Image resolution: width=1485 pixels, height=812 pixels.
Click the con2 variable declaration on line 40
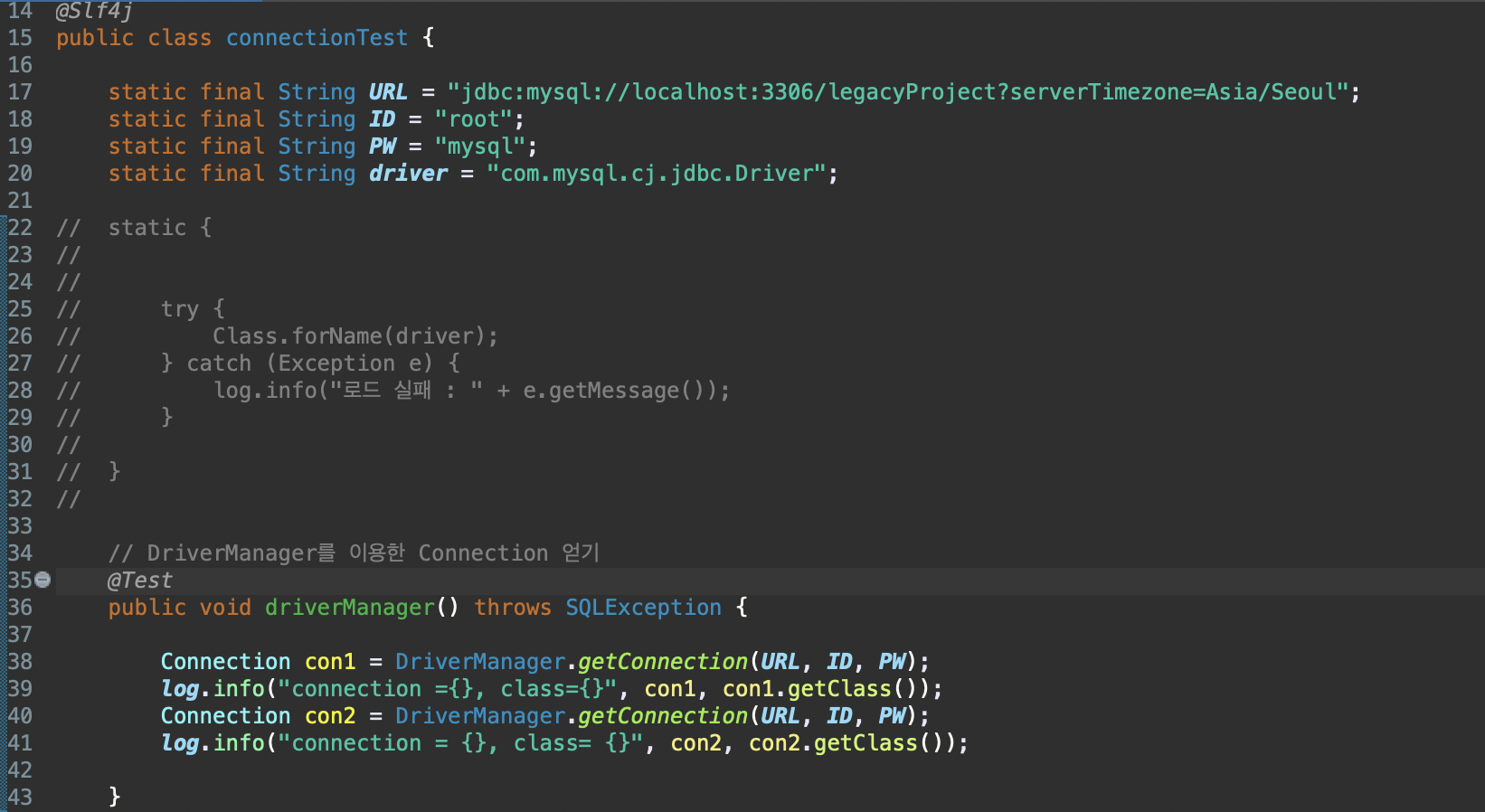330,716
